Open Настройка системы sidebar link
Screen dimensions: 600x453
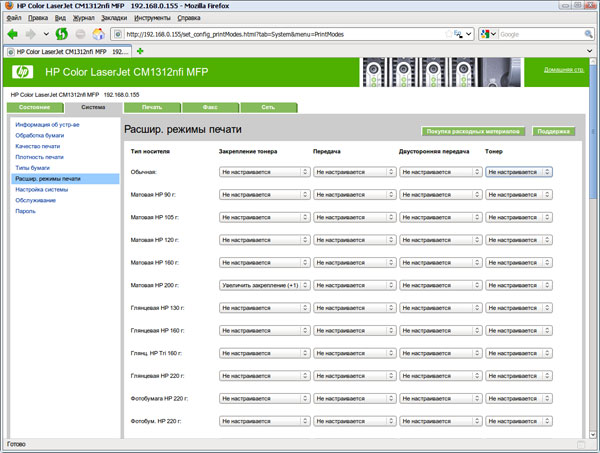coord(41,189)
